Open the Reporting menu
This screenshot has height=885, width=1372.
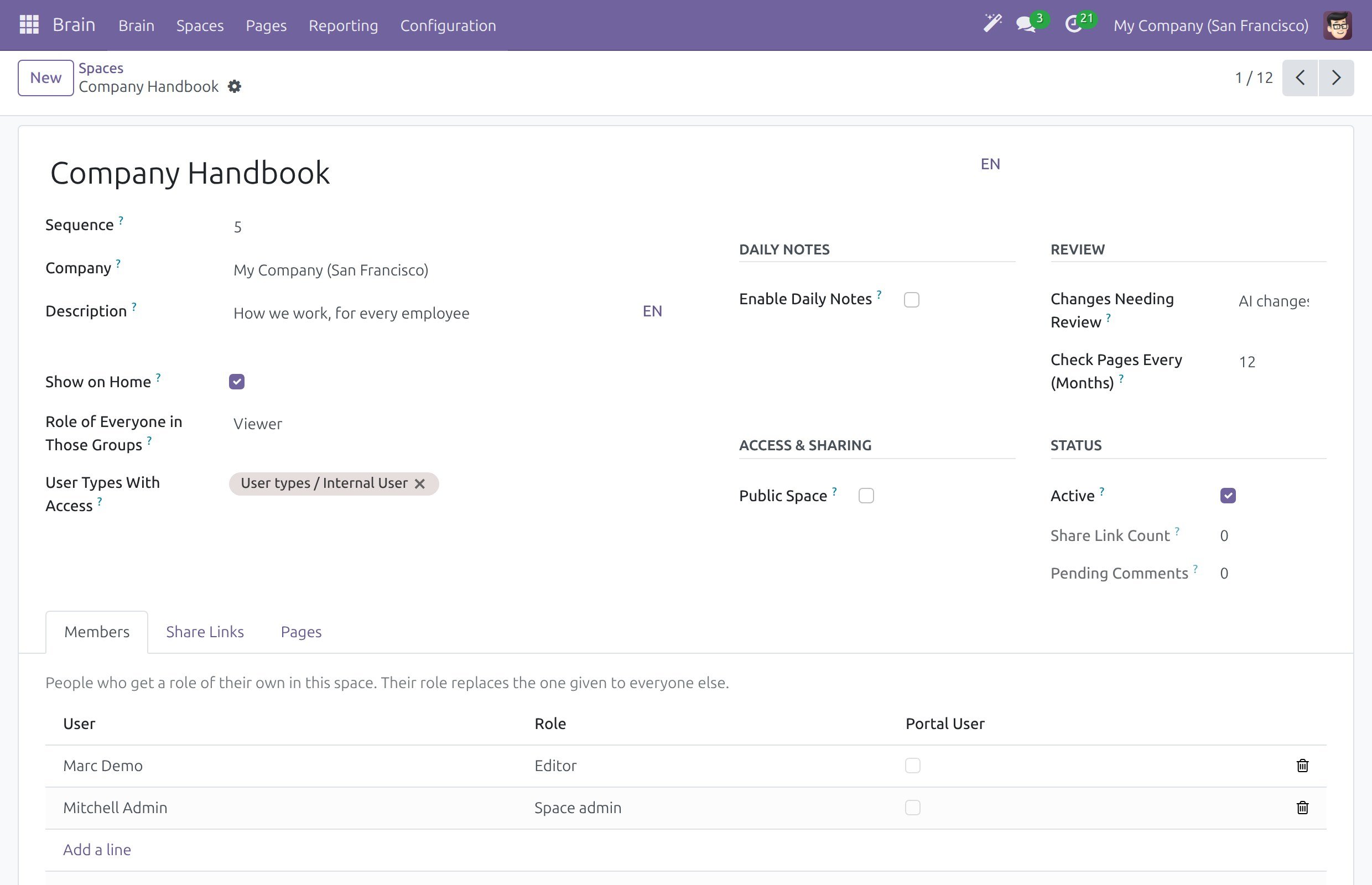pyautogui.click(x=343, y=25)
